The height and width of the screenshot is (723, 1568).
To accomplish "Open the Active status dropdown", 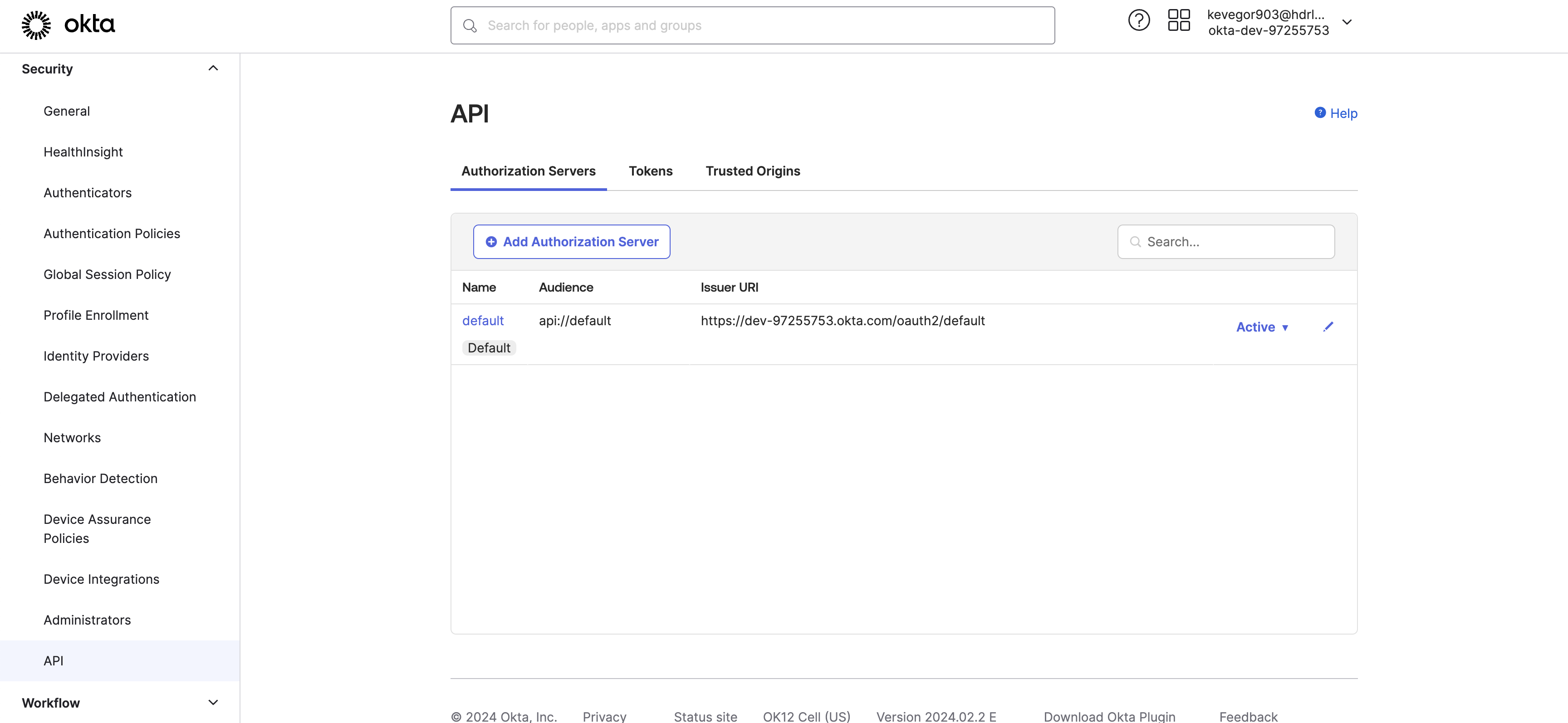I will click(1262, 327).
